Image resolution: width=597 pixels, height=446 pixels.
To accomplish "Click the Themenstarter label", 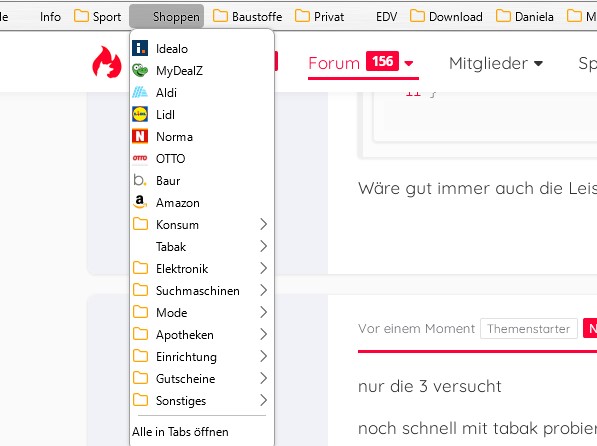I will point(529,329).
